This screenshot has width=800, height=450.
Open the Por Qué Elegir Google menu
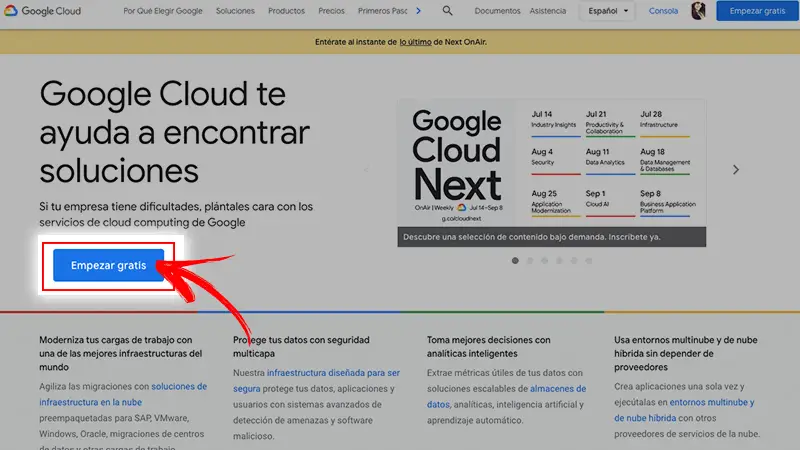click(x=163, y=11)
